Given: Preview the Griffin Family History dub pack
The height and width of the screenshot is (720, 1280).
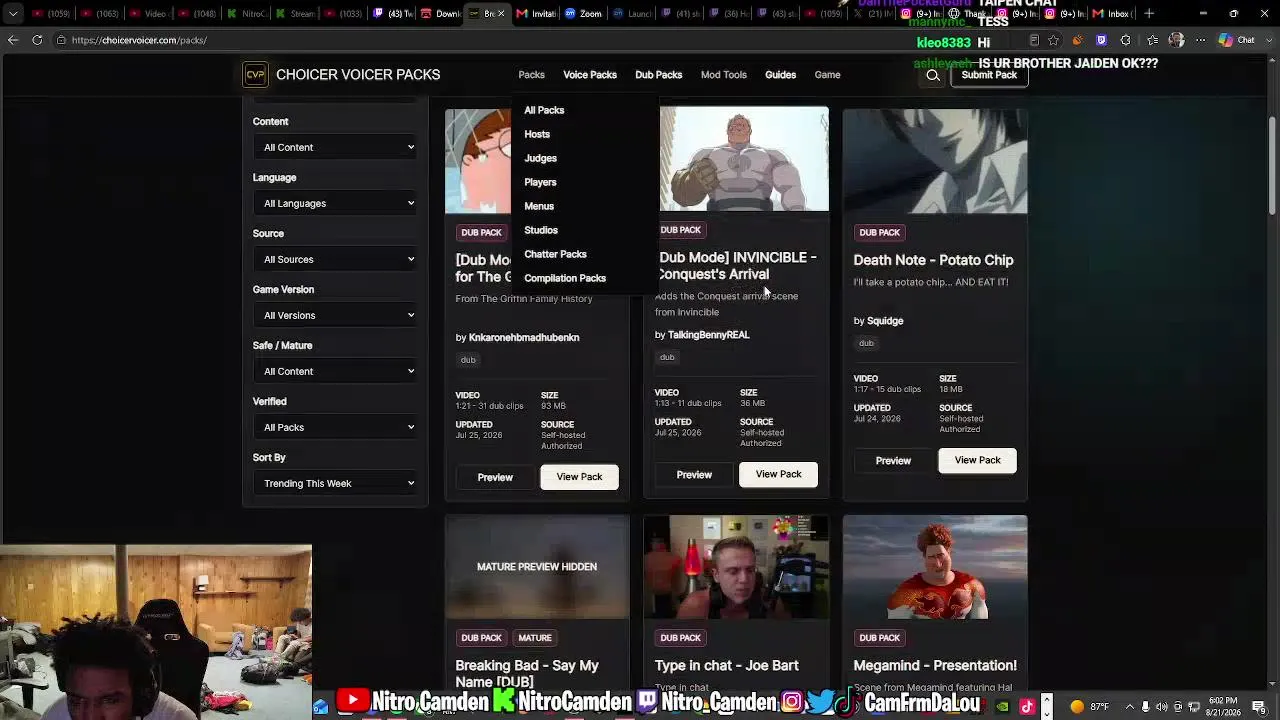Looking at the screenshot, I should pos(495,477).
